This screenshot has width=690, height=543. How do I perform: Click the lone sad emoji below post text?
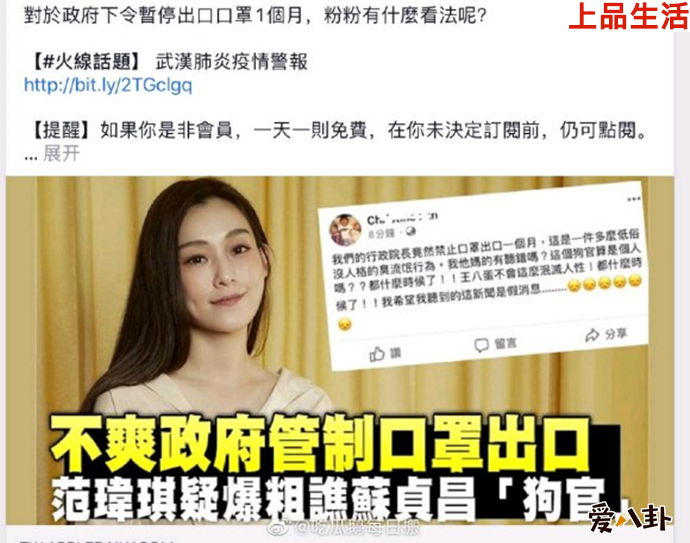(345, 325)
